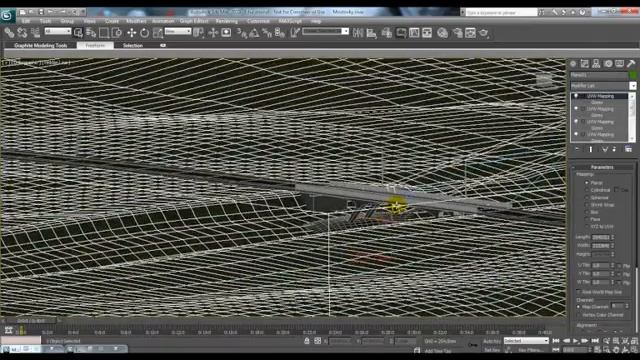The height and width of the screenshot is (360, 640).
Task: Click the Render Production teapot icon
Action: 484,33
